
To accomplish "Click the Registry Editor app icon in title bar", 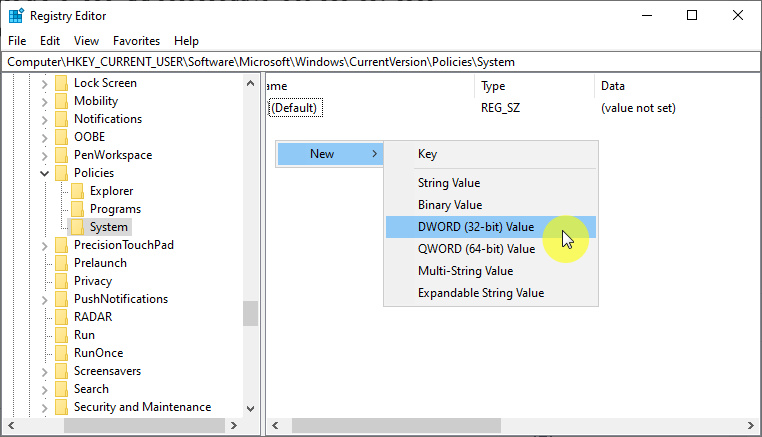I will pyautogui.click(x=16, y=16).
